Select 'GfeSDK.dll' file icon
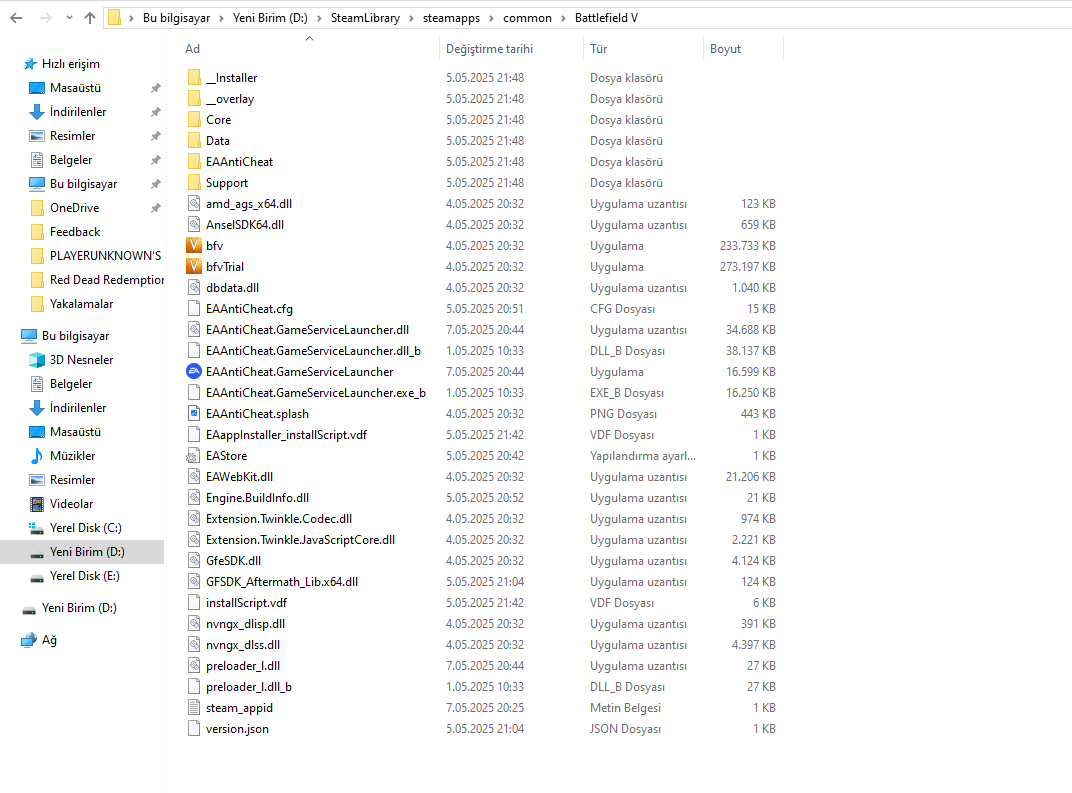This screenshot has height=793, width=1072. coord(194,561)
